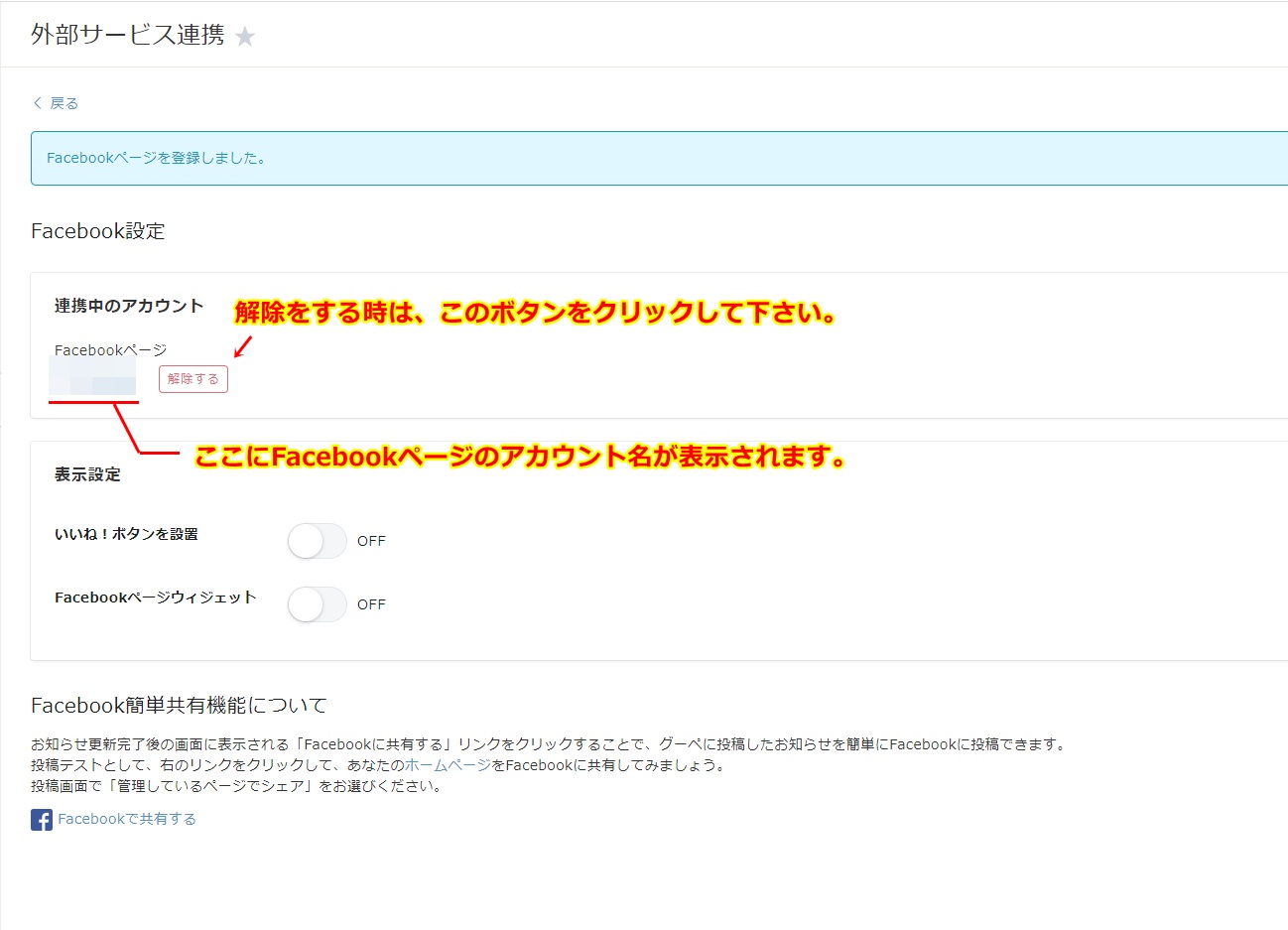Click the Facebookページ label above account name
This screenshot has height=930, width=1288.
110,350
